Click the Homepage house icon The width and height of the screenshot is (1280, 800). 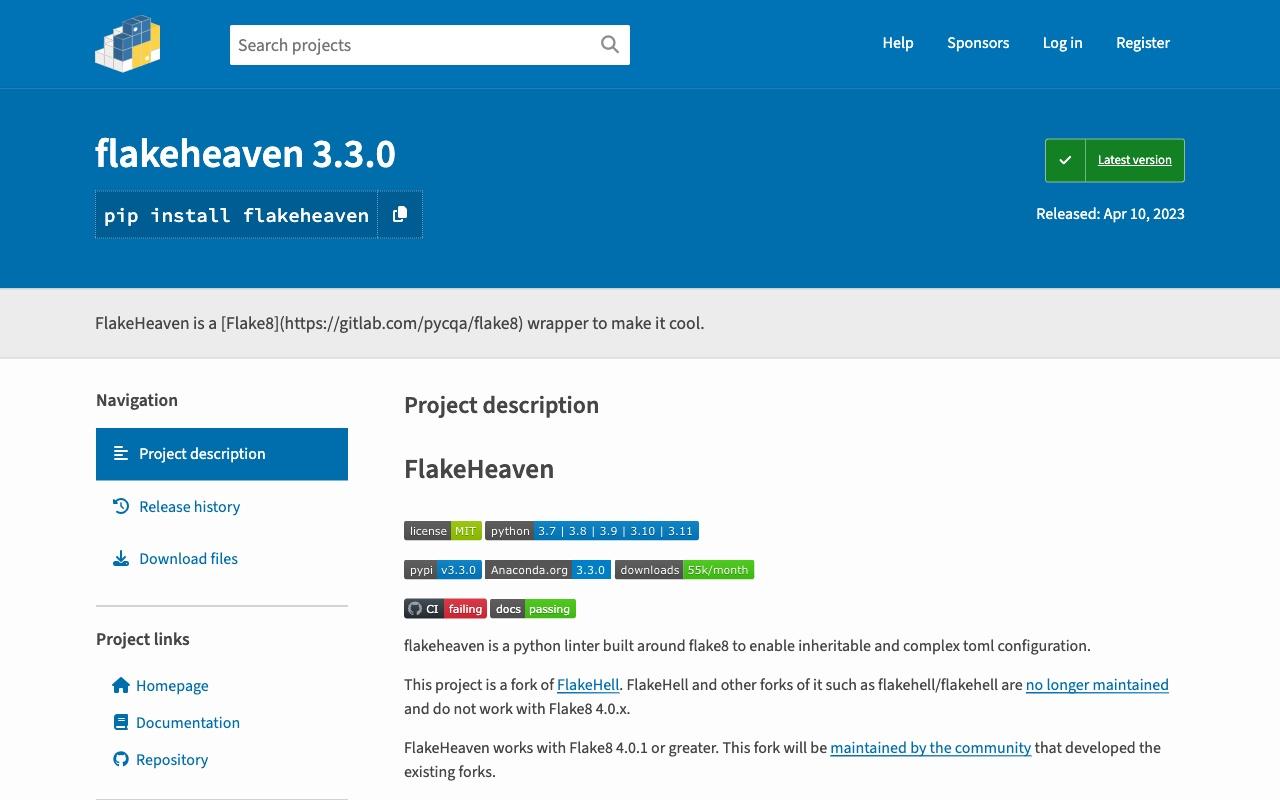pos(121,685)
